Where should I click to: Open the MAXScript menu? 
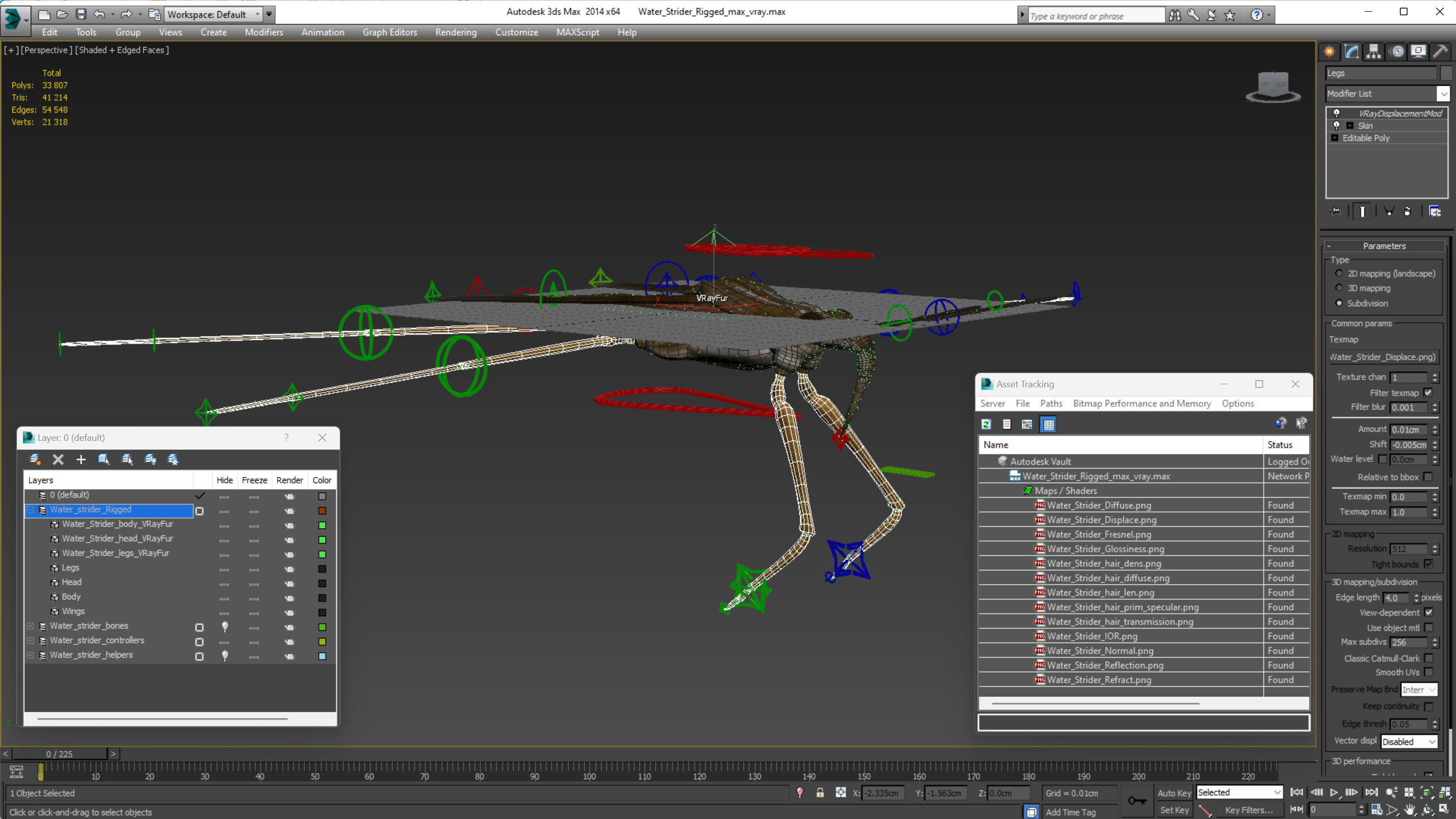click(x=577, y=32)
